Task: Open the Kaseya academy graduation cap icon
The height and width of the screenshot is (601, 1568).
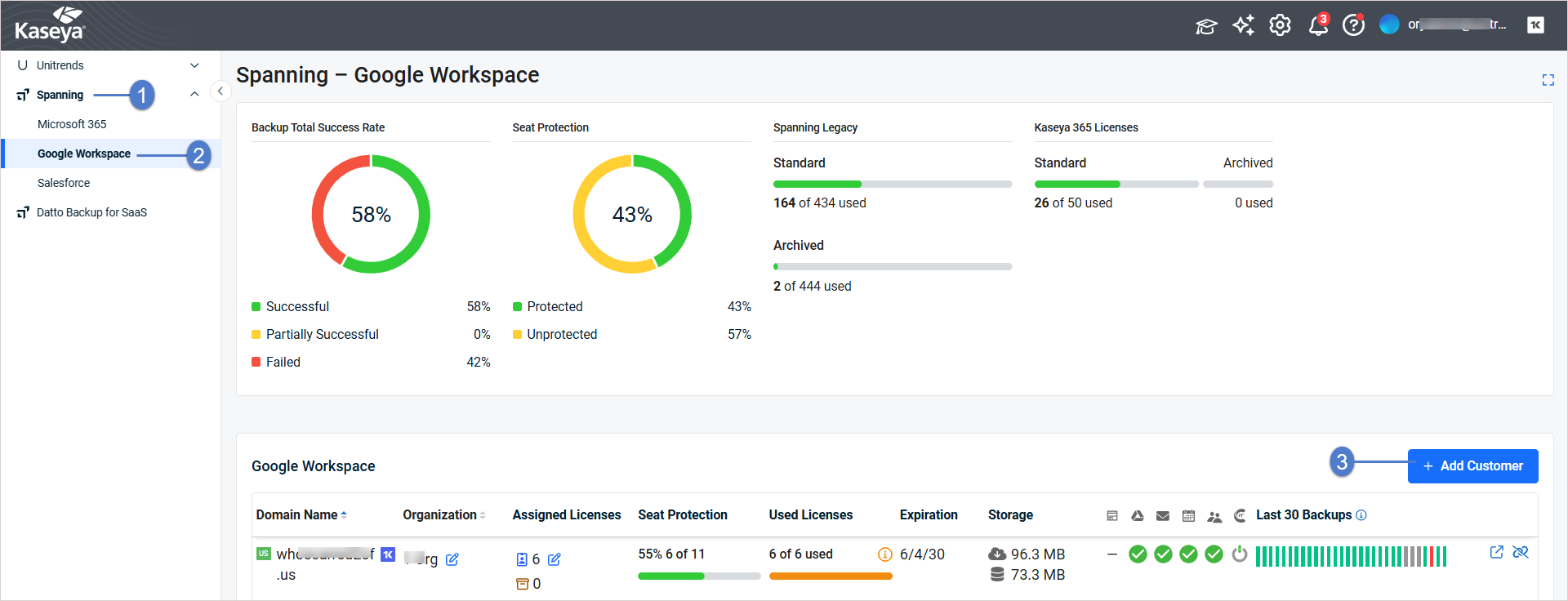Action: [x=1206, y=26]
